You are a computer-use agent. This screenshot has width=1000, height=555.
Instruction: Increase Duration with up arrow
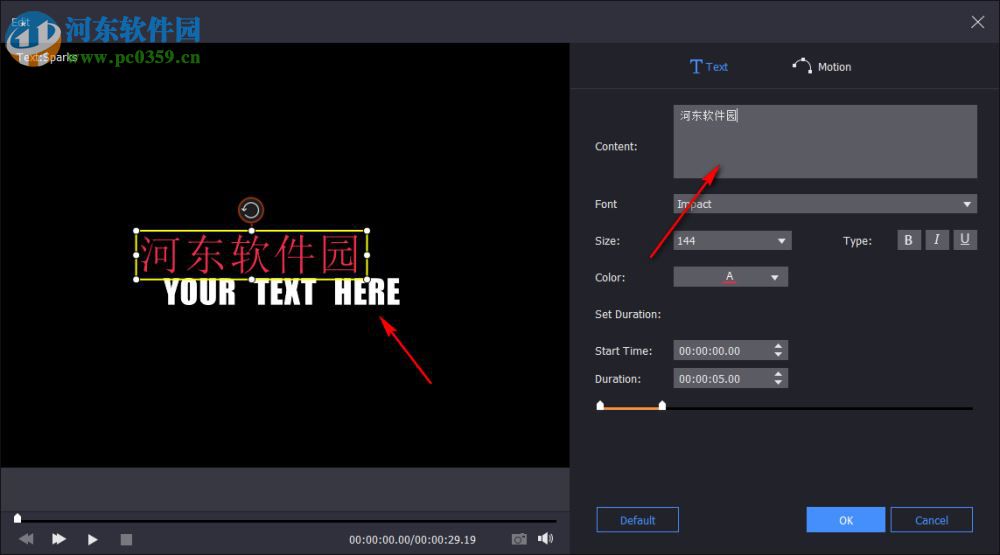[778, 374]
